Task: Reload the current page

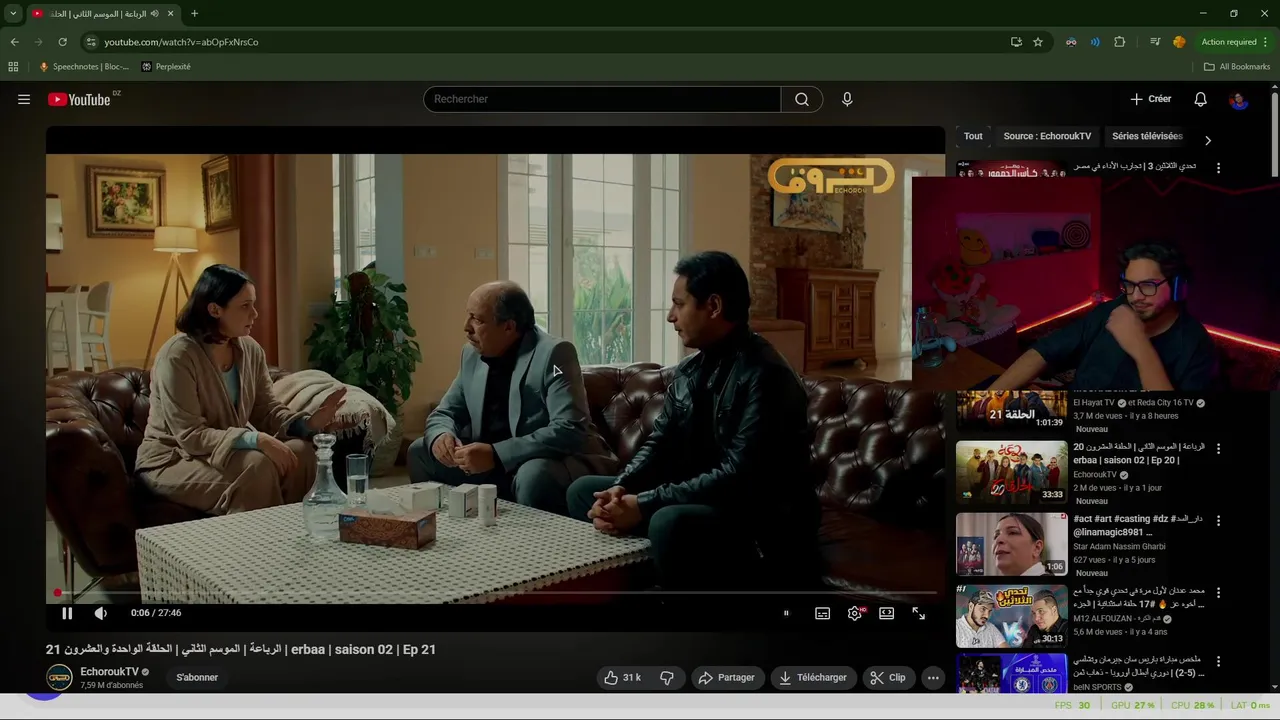Action: (x=62, y=42)
